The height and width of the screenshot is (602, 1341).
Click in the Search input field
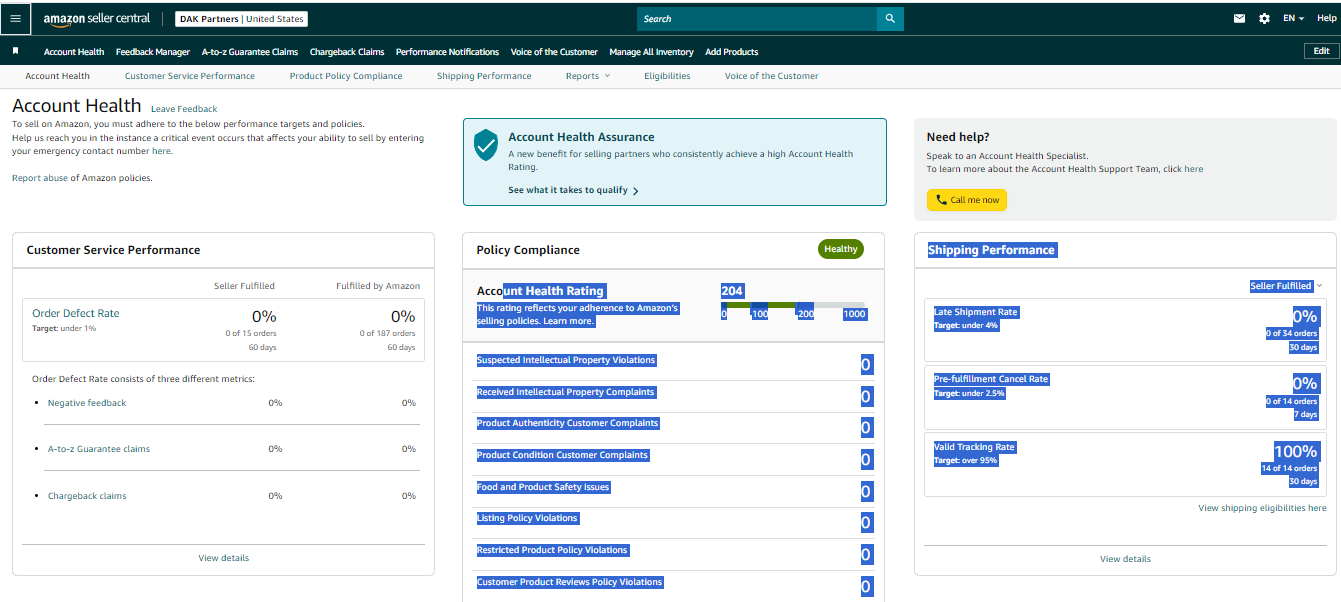pos(757,19)
